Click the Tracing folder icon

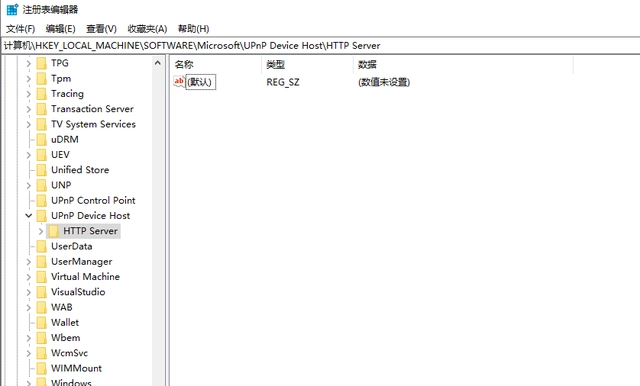[x=42, y=94]
